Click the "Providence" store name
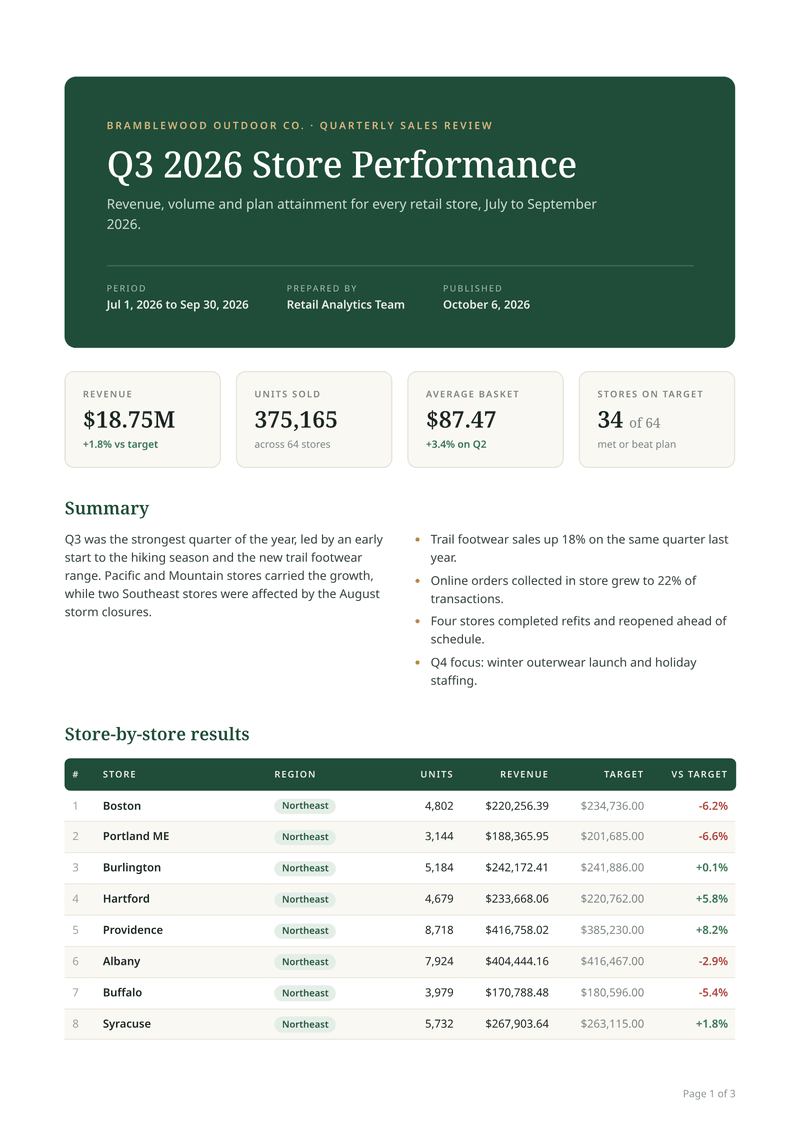Screen dimensions: 800x1132 click(x=133, y=930)
